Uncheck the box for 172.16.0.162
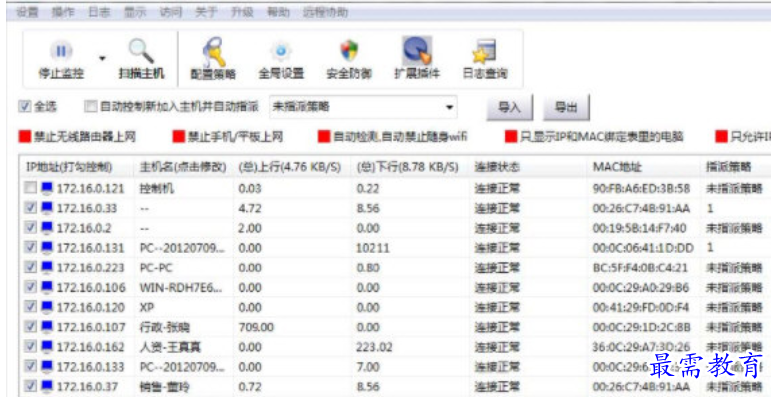This screenshot has width=771, height=397. (x=30, y=347)
